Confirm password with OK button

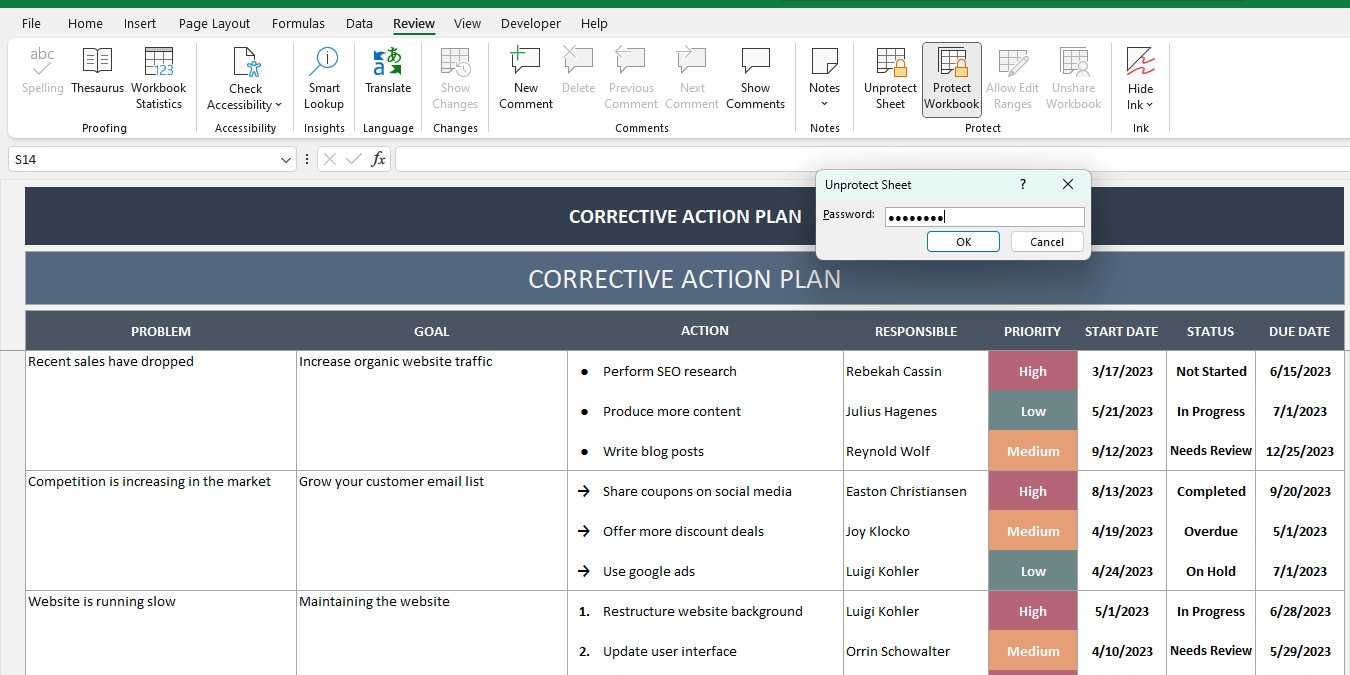[962, 241]
